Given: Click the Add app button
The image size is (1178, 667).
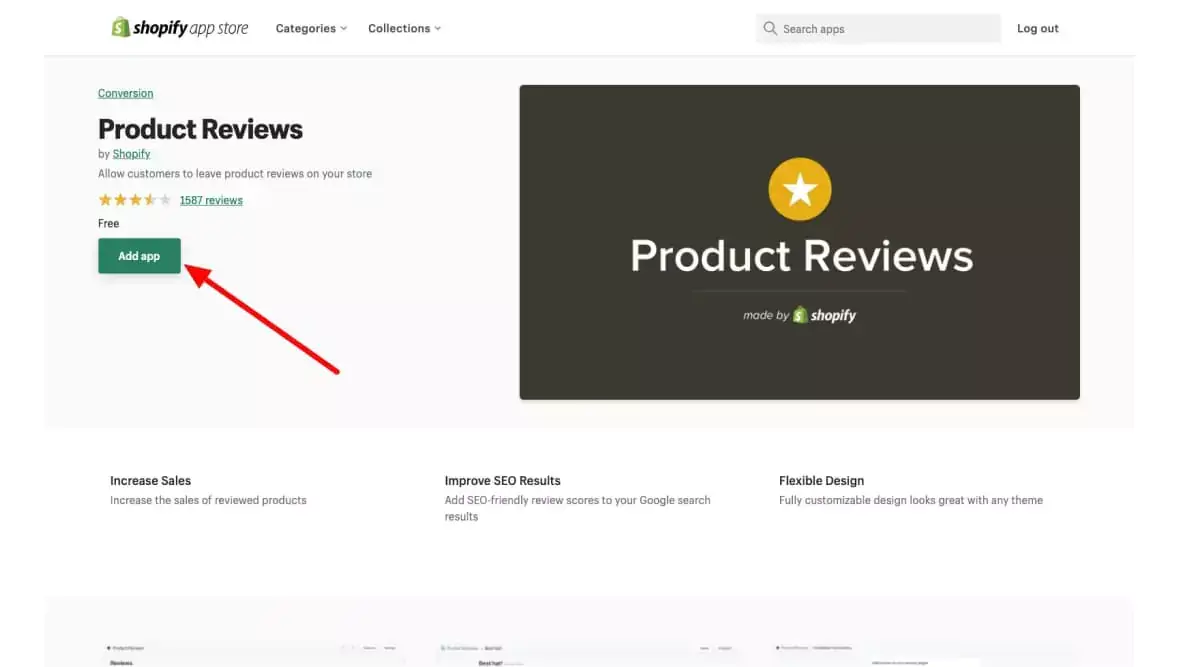Looking at the screenshot, I should [139, 256].
